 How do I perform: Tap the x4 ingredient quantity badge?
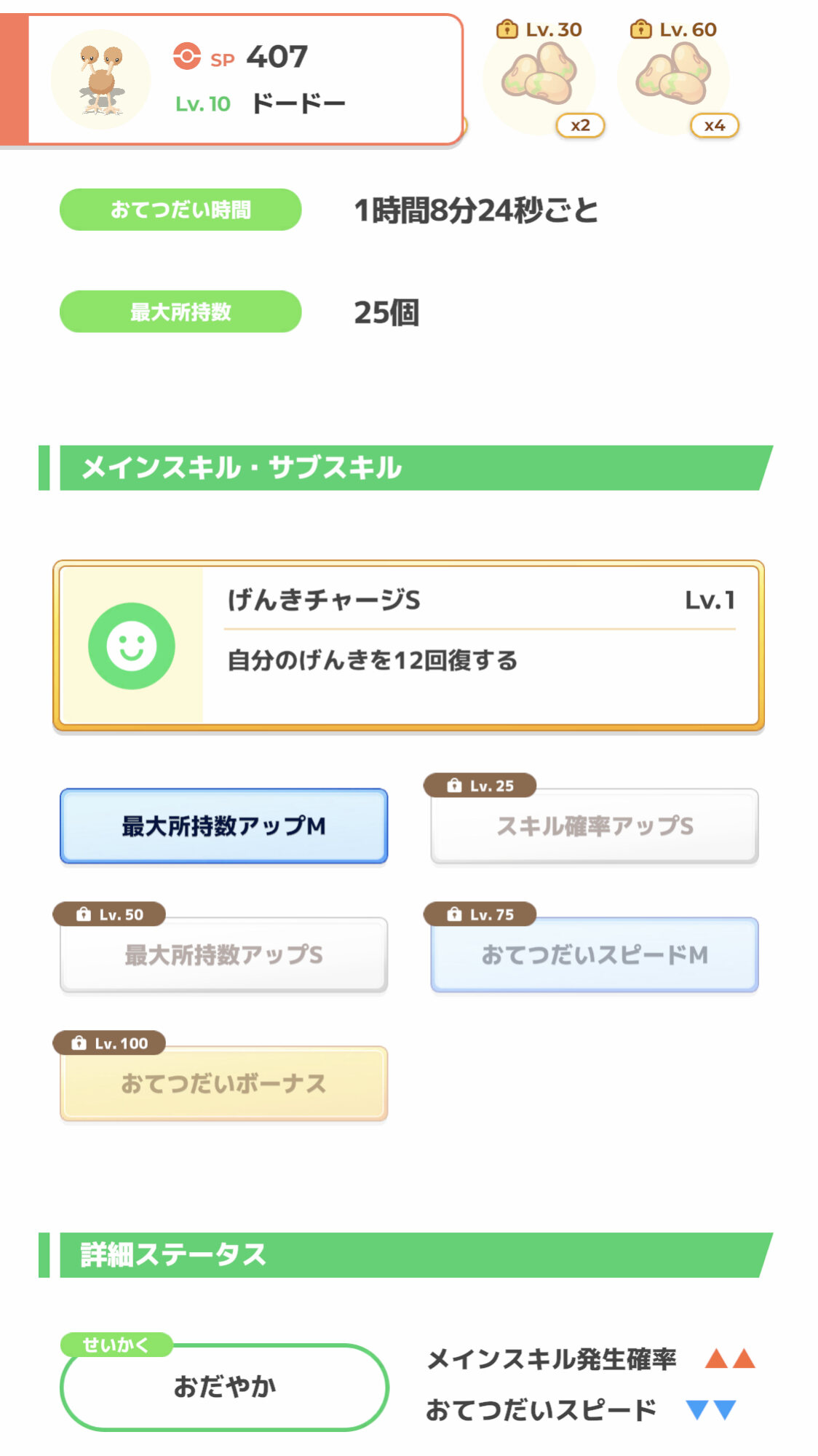click(714, 125)
